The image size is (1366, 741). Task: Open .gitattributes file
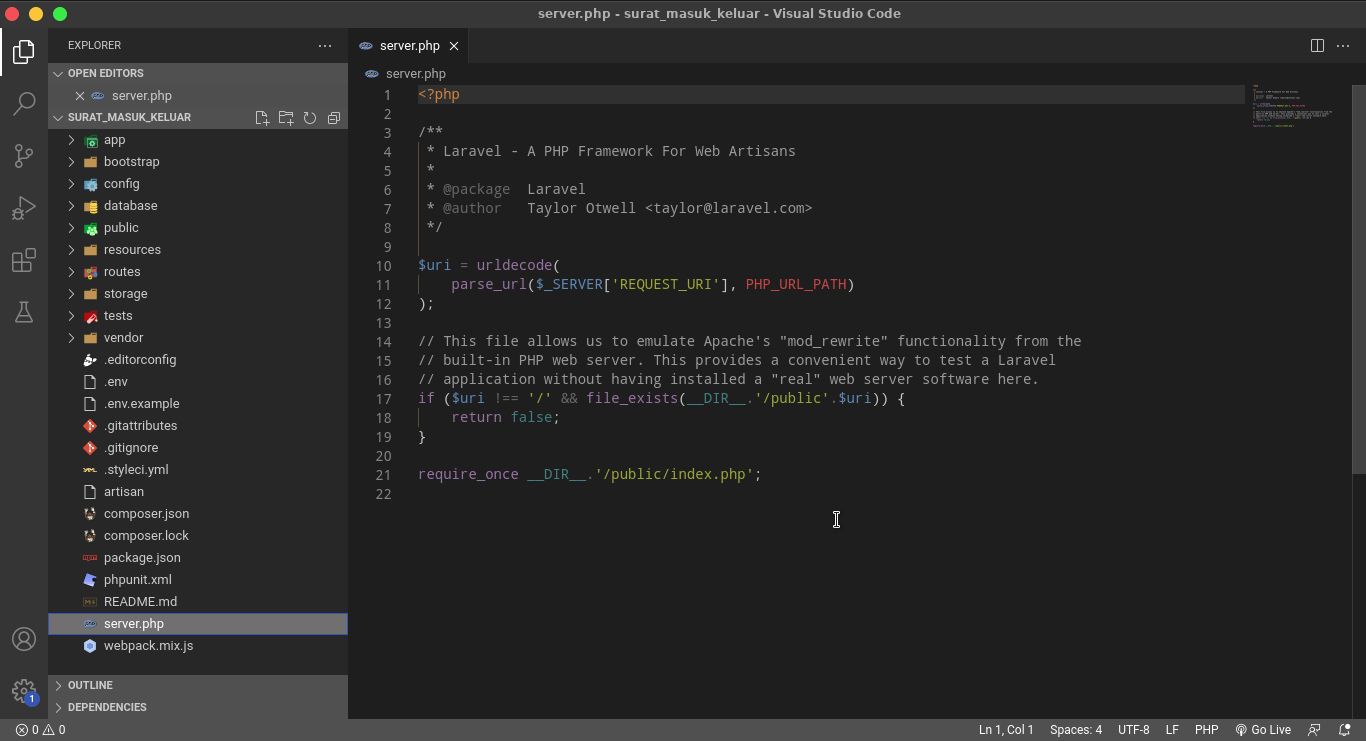[198, 426]
